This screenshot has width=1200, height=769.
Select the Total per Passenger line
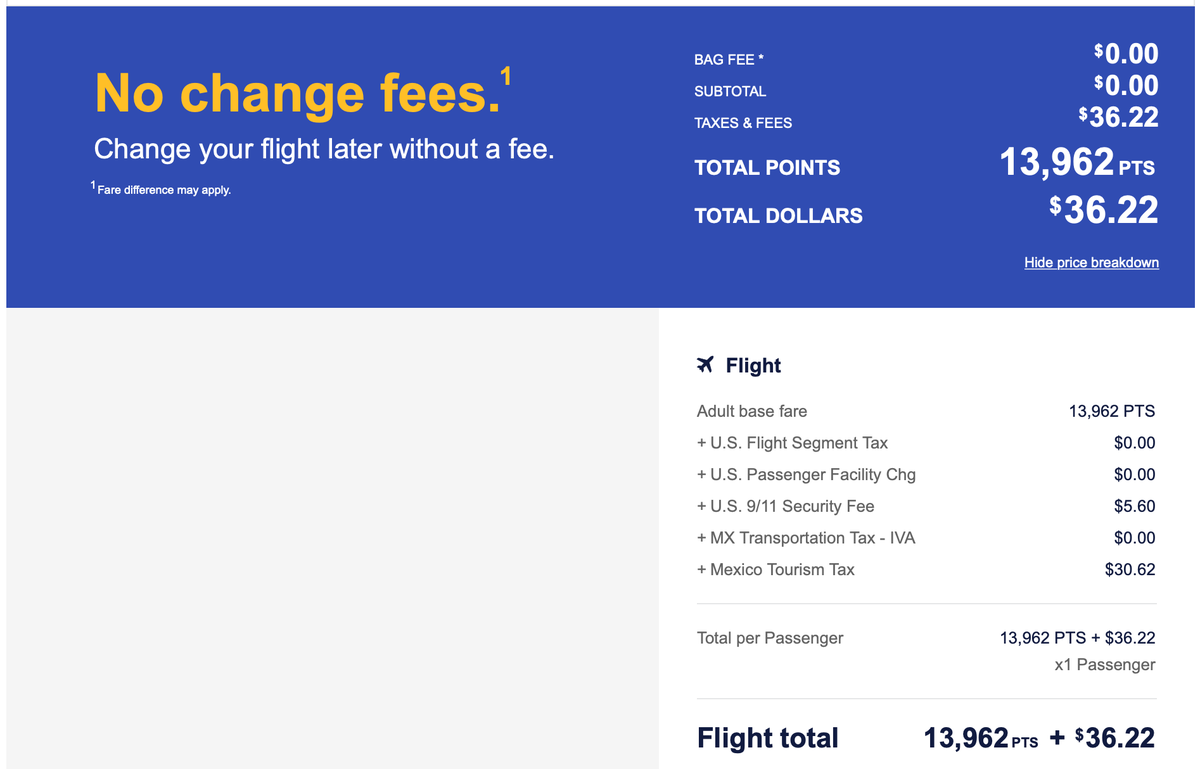point(769,637)
